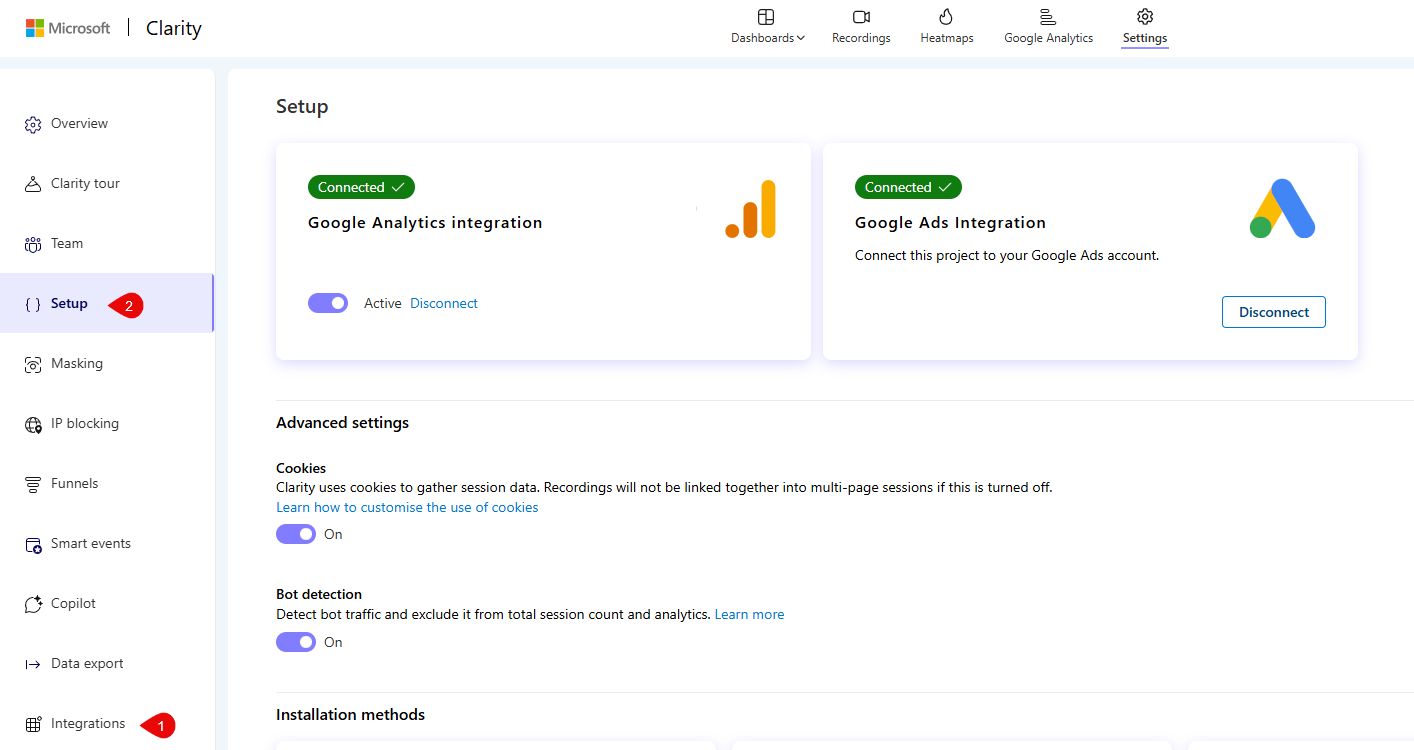Open the Settings tab label

coord(1145,38)
